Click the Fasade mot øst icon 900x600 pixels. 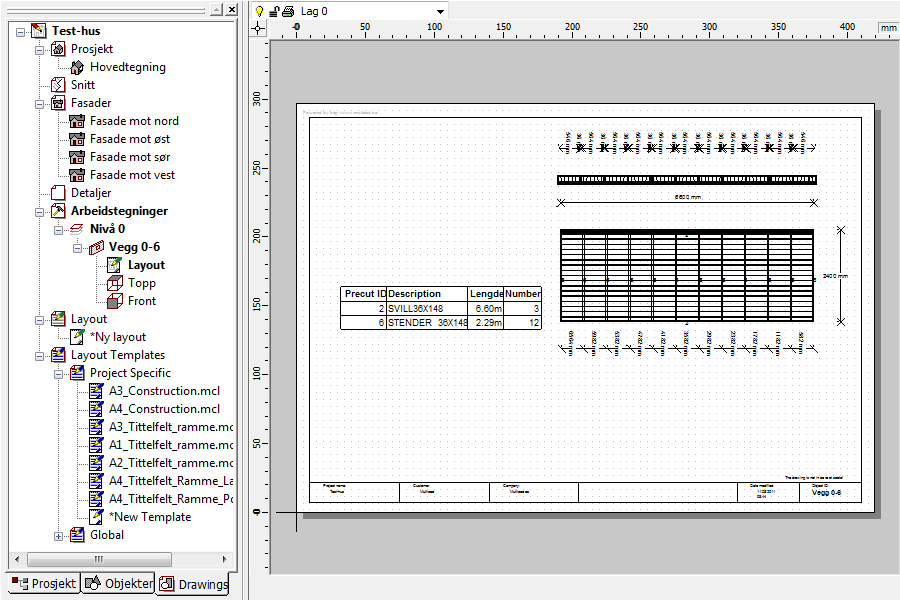click(x=77, y=139)
